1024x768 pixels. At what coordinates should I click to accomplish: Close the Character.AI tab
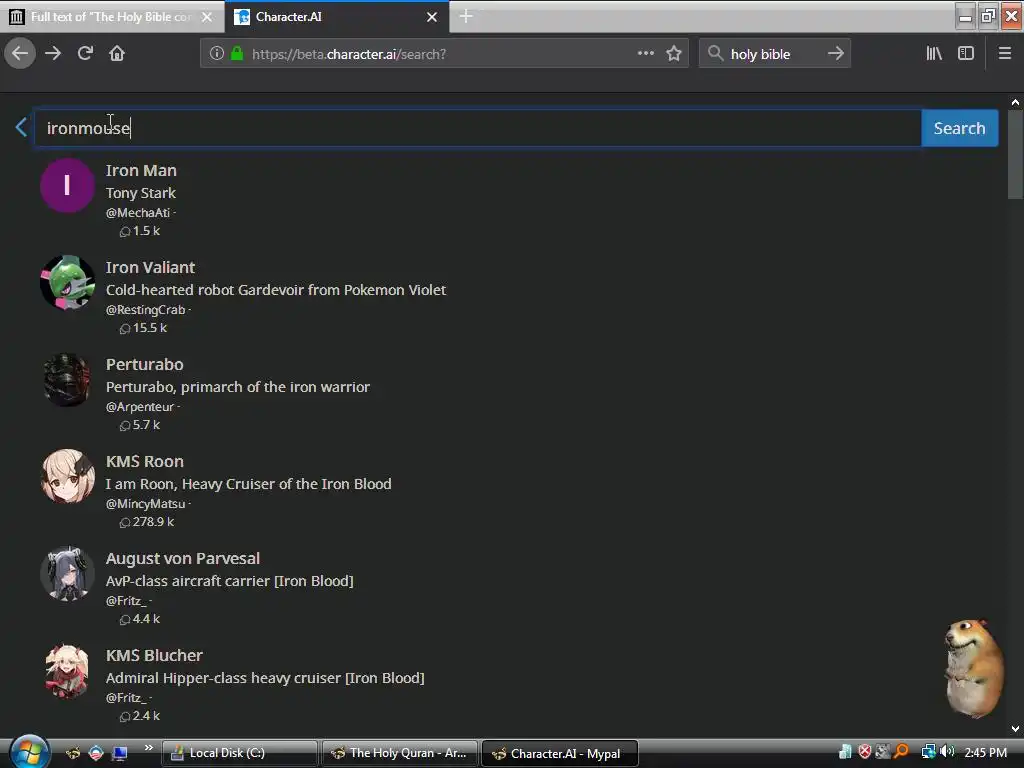pyautogui.click(x=432, y=17)
